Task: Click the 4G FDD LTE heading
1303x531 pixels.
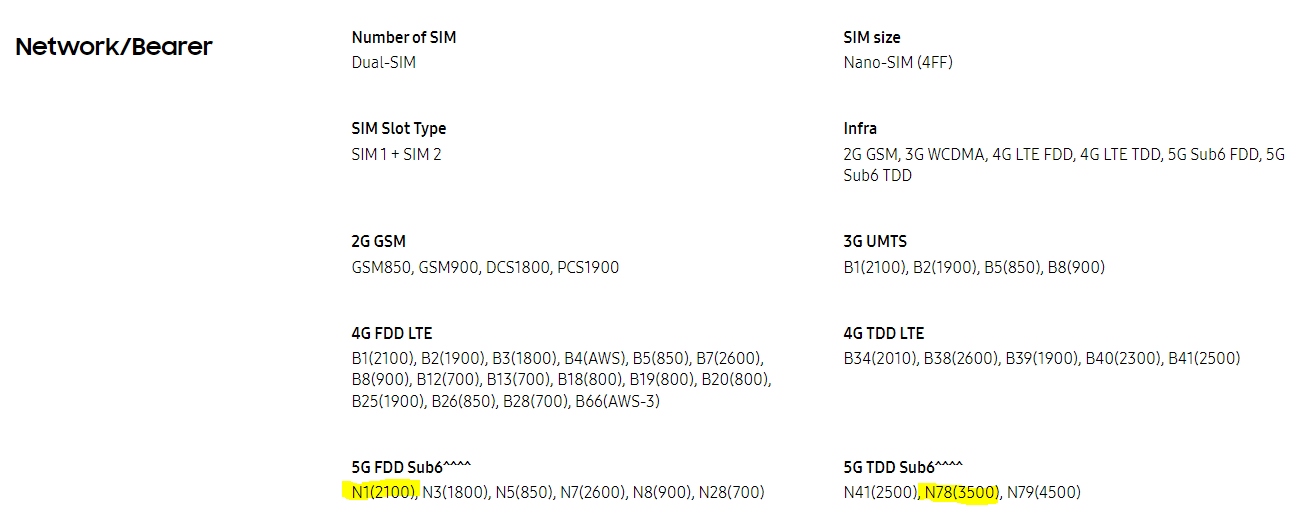Action: click(392, 333)
